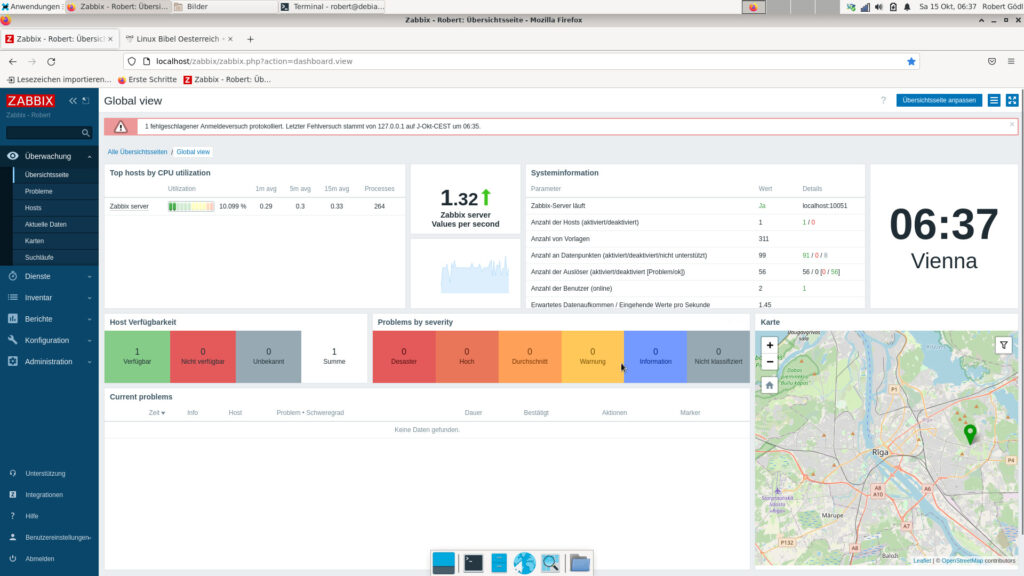Viewport: 1024px width, 576px height.
Task: Open Suchläufe in the sidebar
Action: (x=39, y=257)
